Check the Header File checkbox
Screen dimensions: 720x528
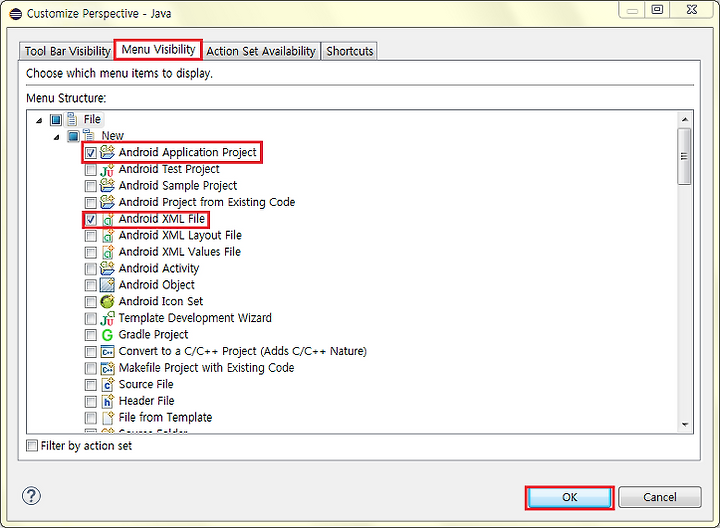point(90,402)
